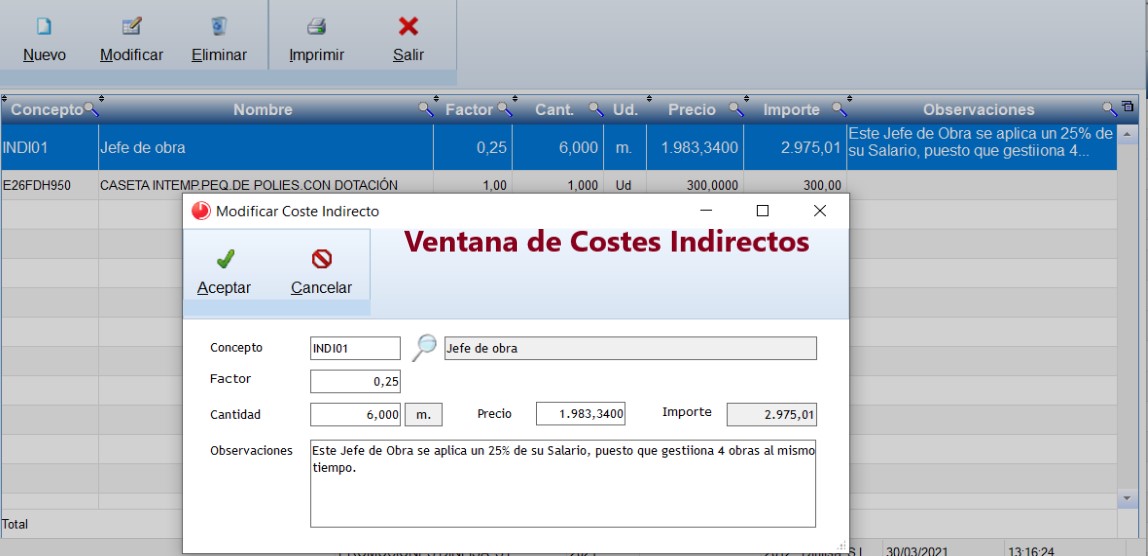Click the Modificar edit icon in toolbar

131,27
